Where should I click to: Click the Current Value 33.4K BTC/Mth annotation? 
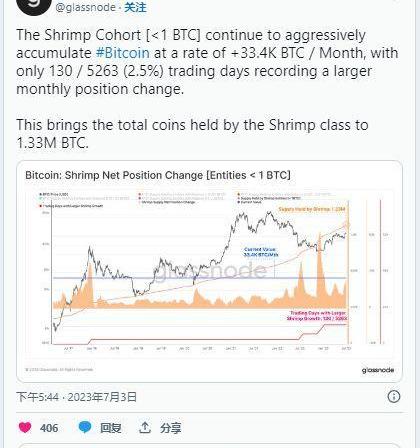[261, 252]
